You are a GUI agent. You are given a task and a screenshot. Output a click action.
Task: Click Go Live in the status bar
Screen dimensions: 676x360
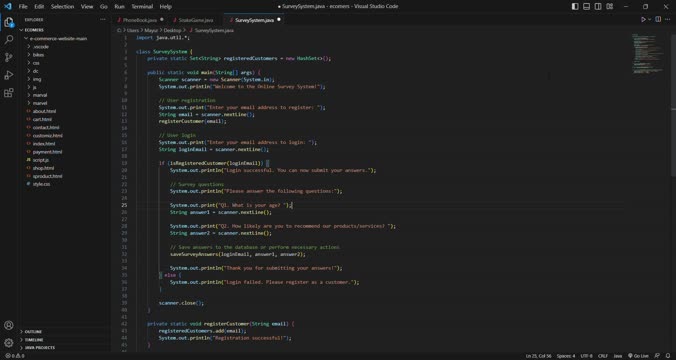coord(638,356)
